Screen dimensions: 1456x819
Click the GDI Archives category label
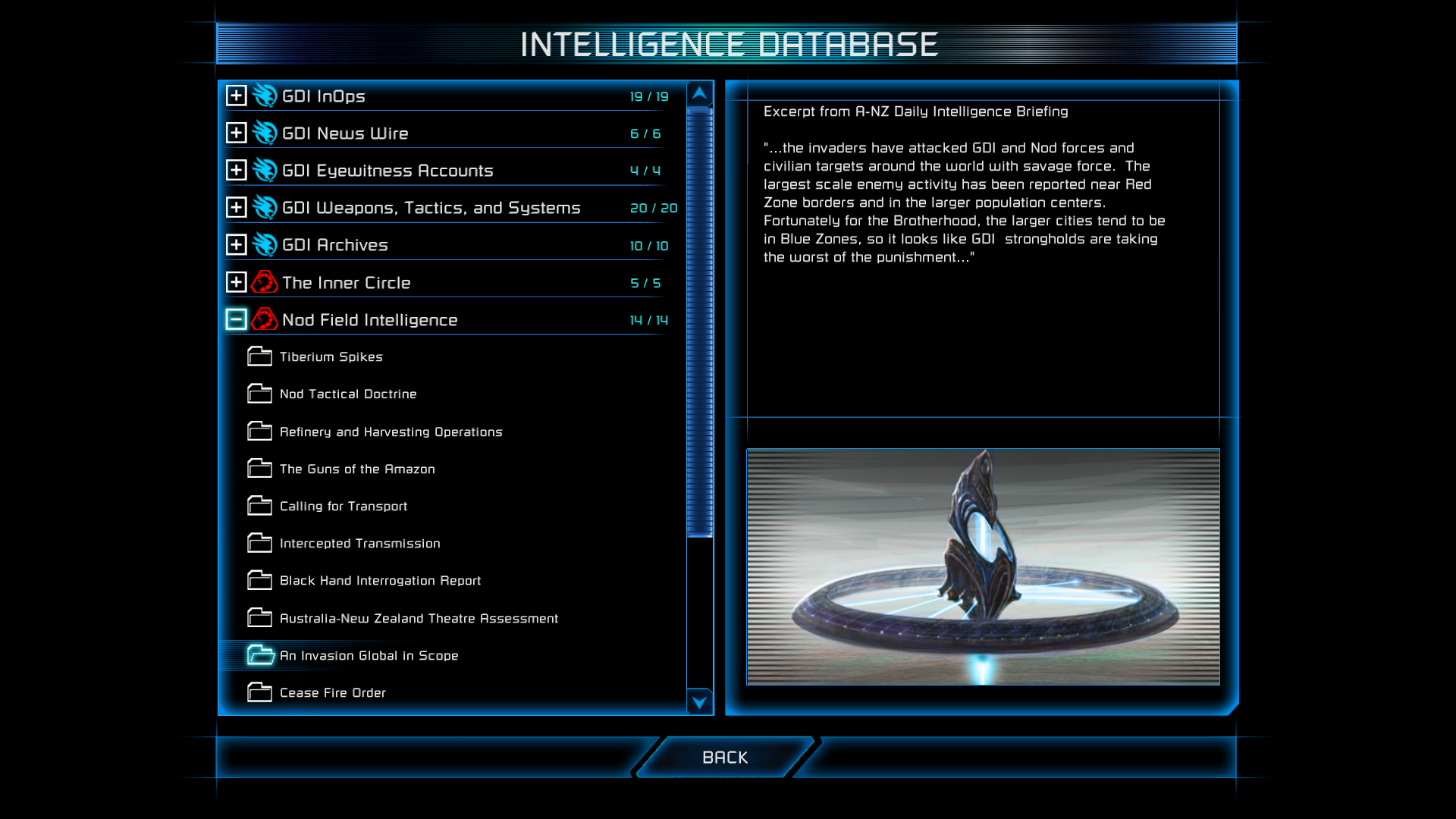tap(335, 245)
